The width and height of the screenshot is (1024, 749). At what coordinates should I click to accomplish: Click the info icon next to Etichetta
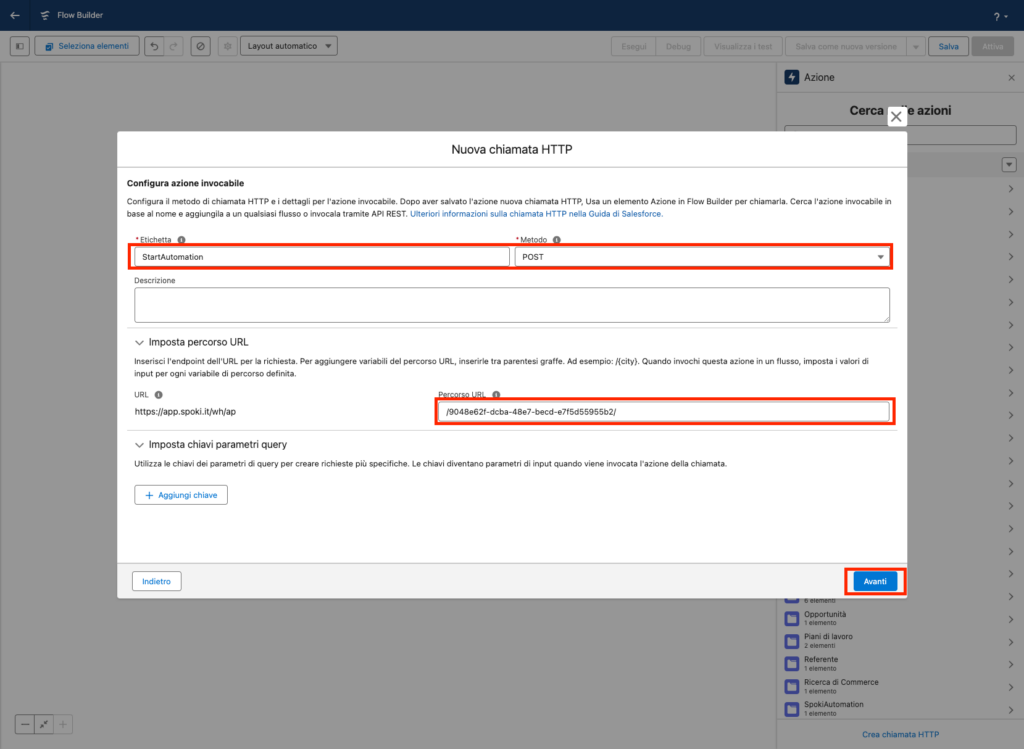(181, 240)
